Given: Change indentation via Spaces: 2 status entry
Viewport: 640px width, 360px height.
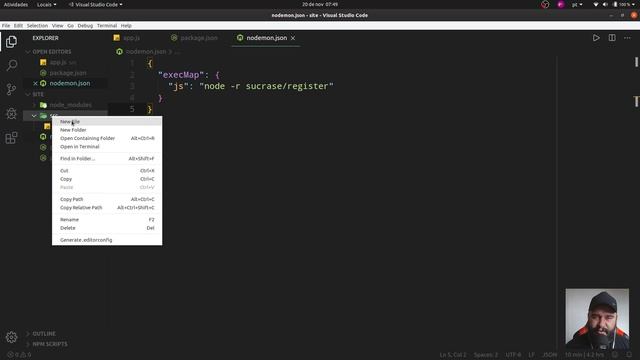Looking at the screenshot, I should tap(486, 355).
